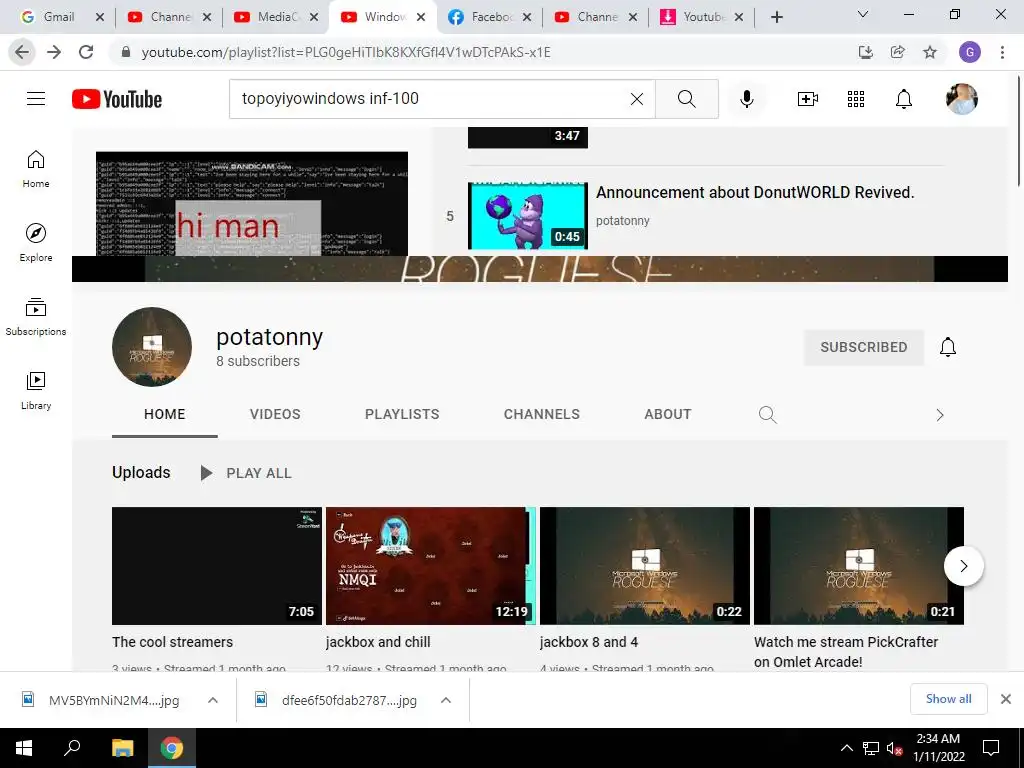Open File Explorer from taskbar
1024x768 pixels.
122,748
